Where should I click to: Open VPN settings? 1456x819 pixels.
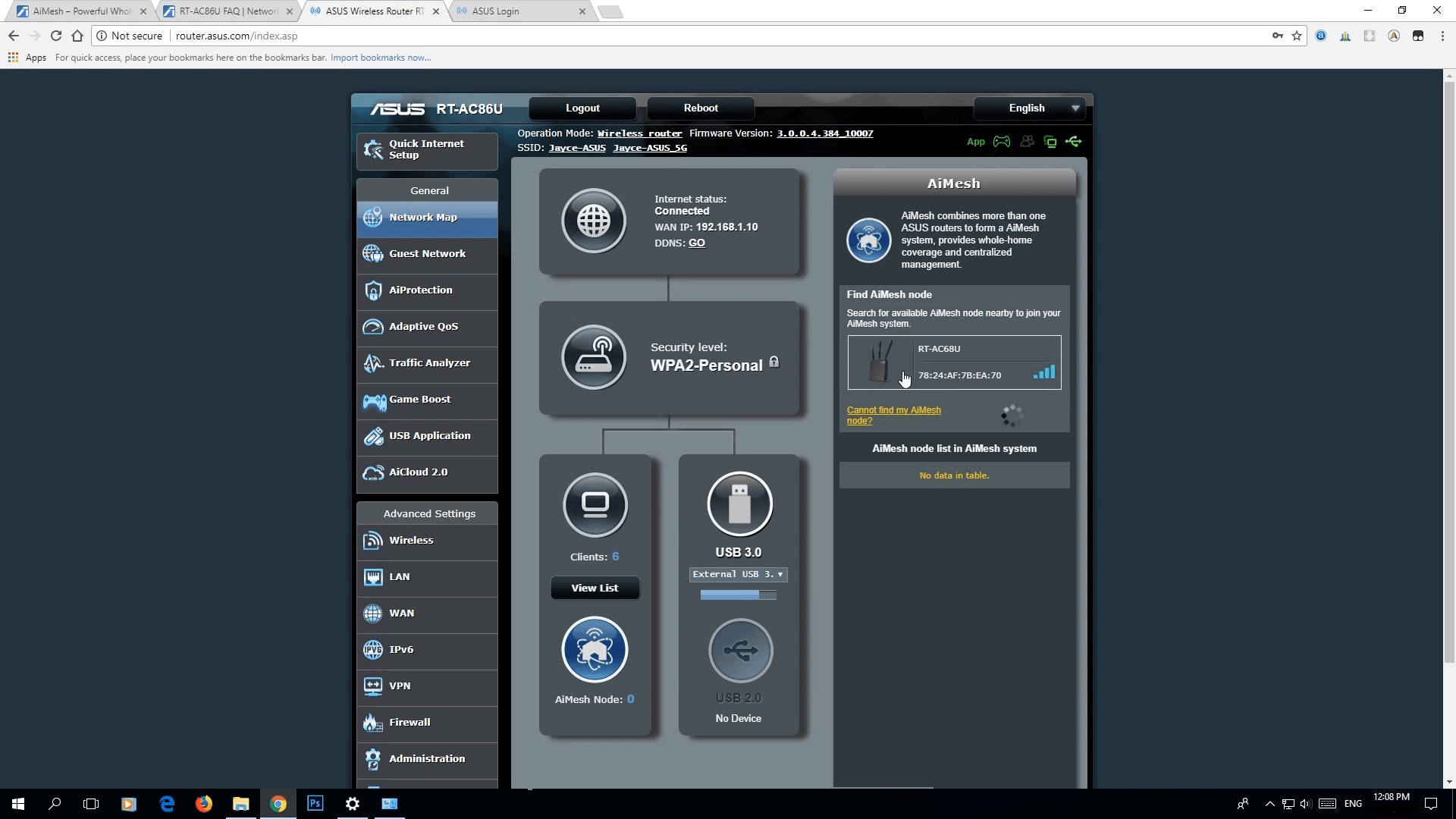[427, 686]
